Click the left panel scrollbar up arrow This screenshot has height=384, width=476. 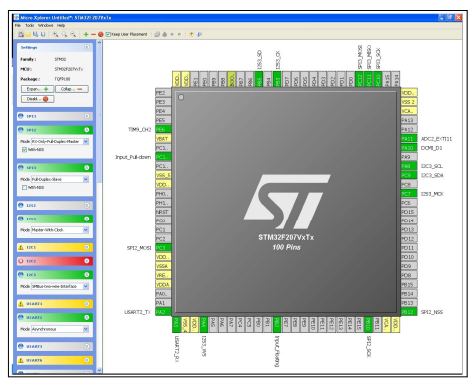[99, 43]
